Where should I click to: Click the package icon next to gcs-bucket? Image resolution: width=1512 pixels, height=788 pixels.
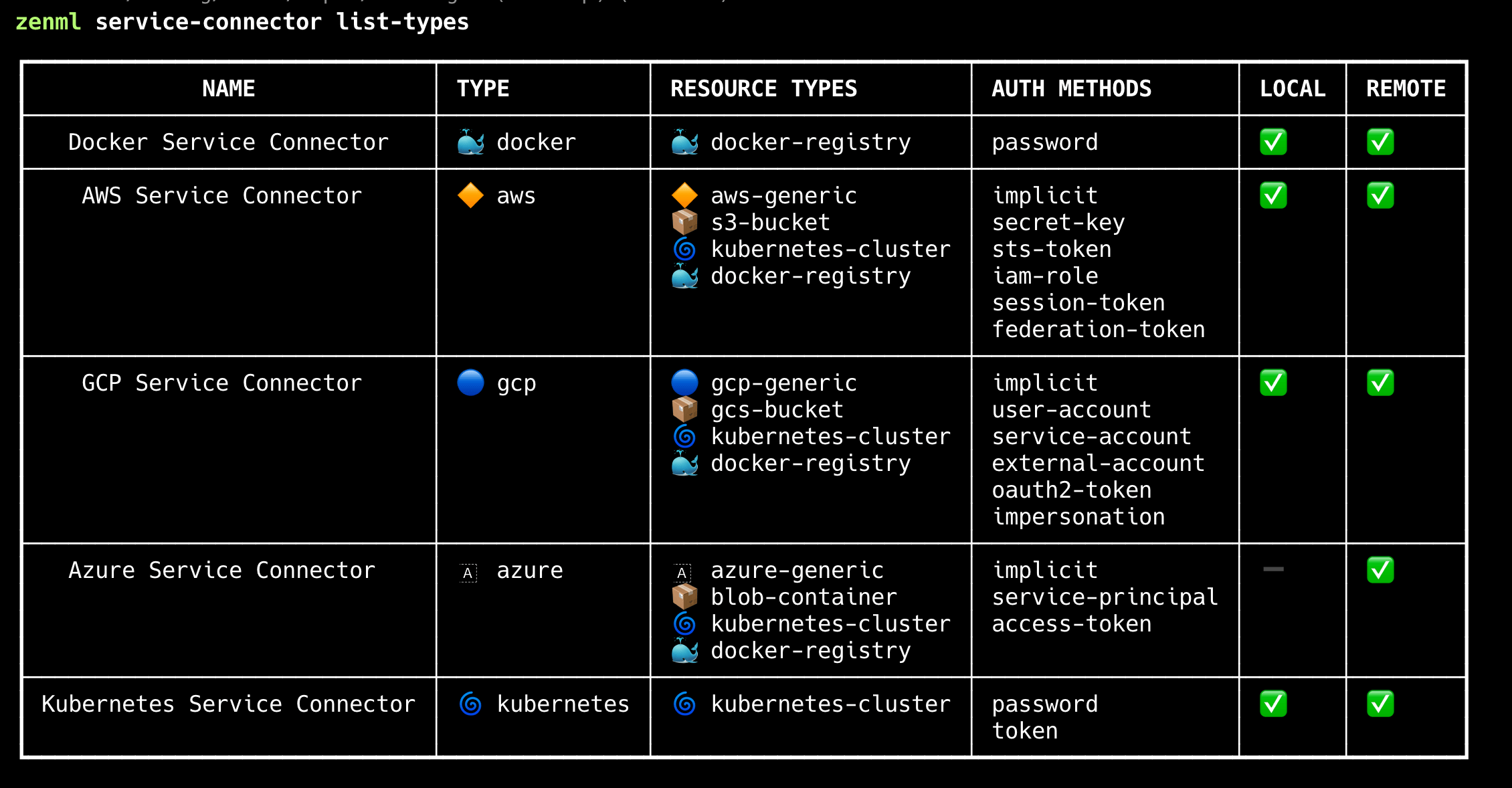[684, 409]
